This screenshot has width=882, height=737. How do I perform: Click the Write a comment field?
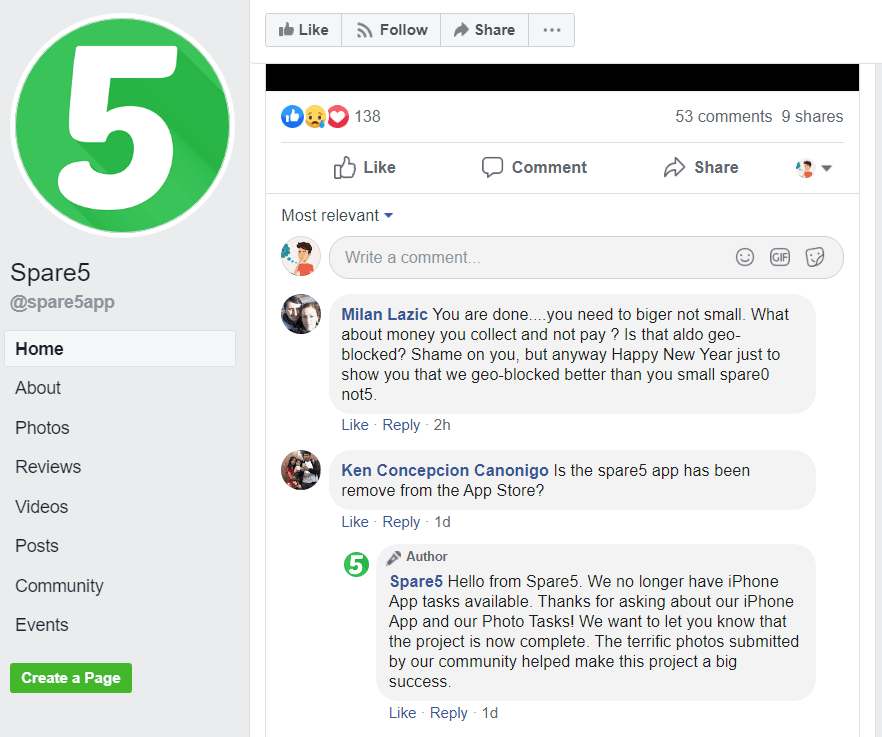click(x=586, y=257)
